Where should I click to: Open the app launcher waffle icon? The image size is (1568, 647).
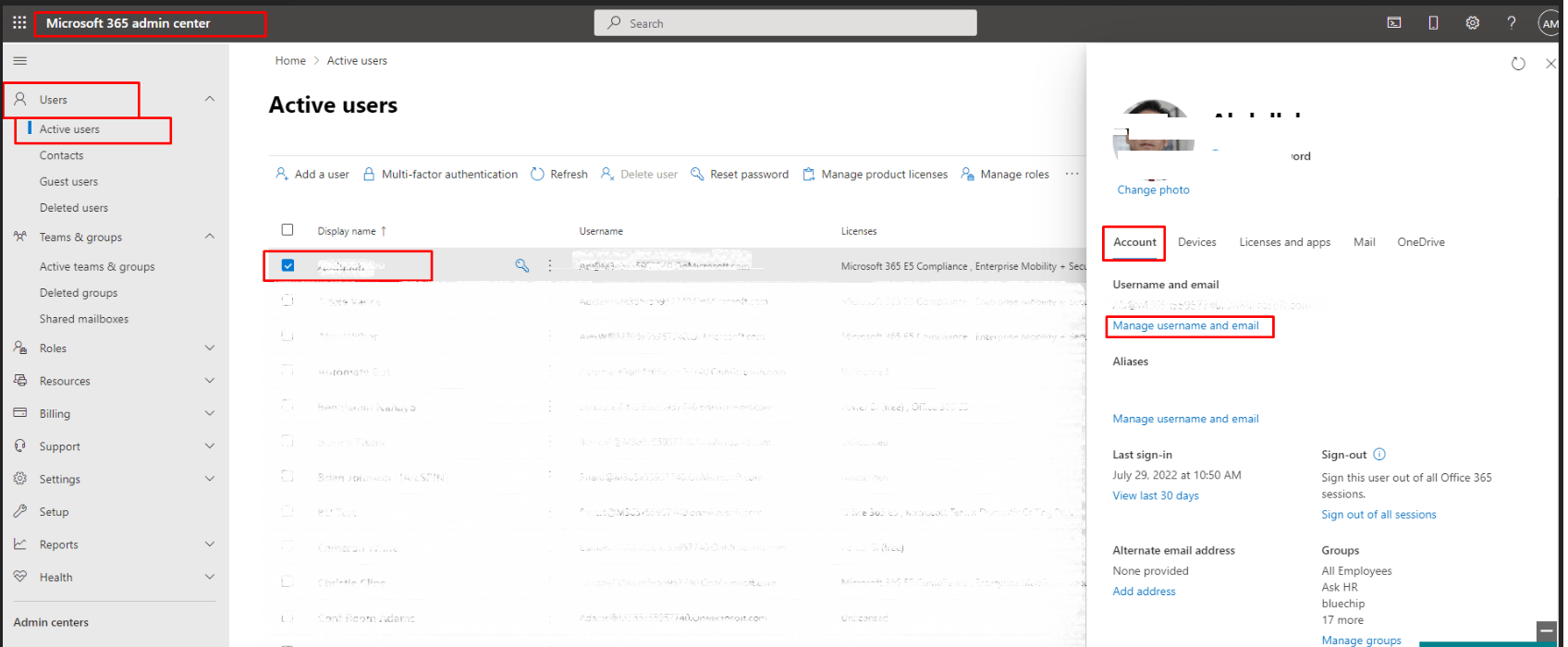tap(19, 22)
